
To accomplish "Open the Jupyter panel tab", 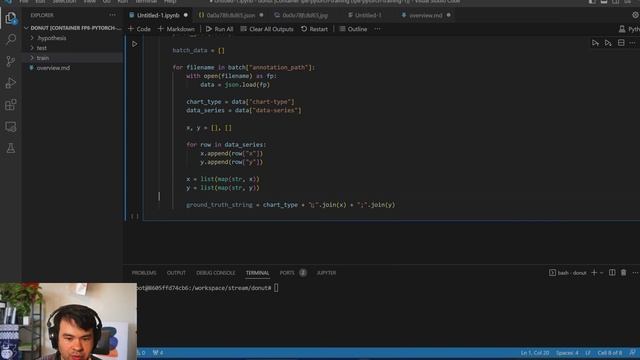I will pos(326,273).
